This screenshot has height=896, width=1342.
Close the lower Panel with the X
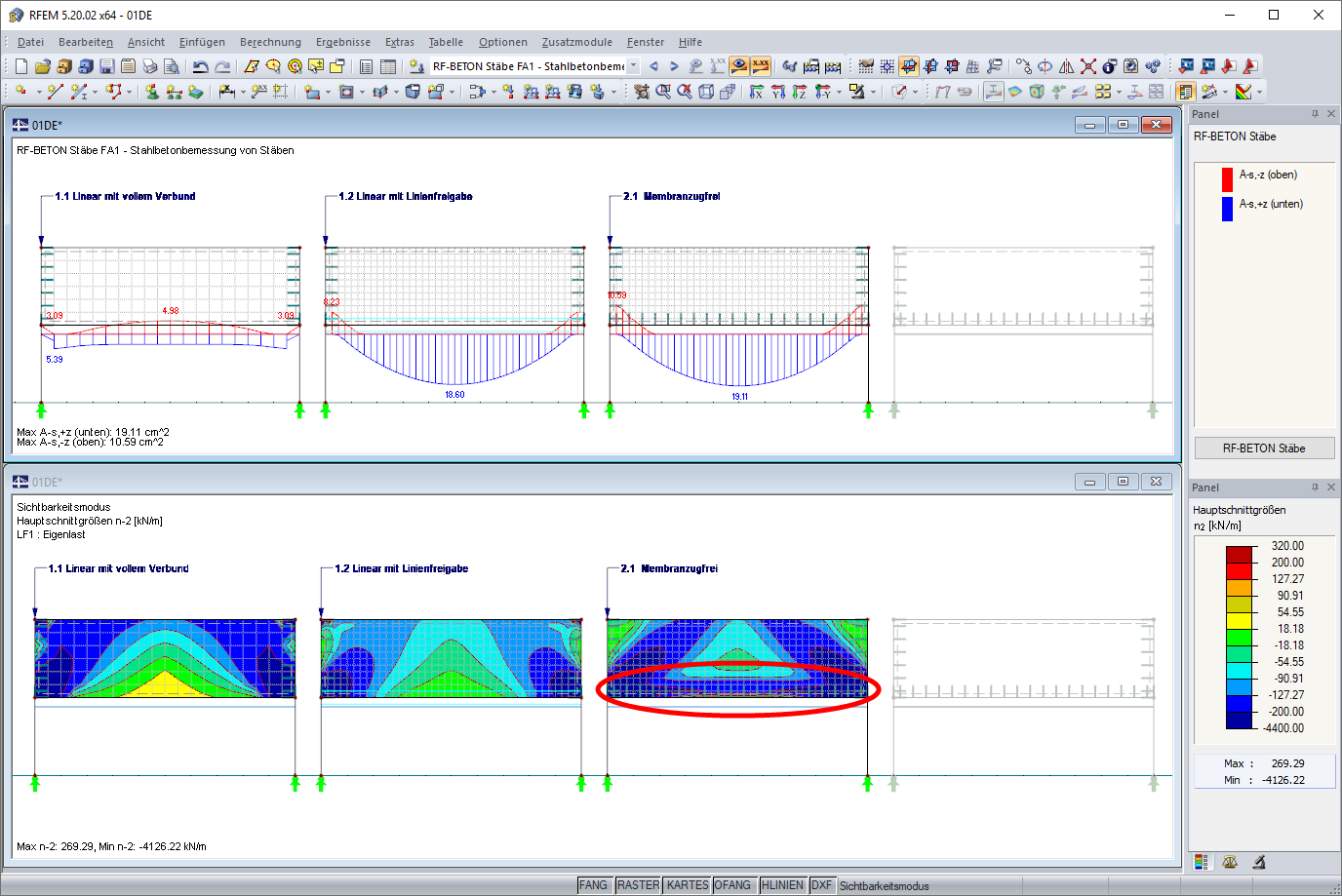click(x=1331, y=487)
